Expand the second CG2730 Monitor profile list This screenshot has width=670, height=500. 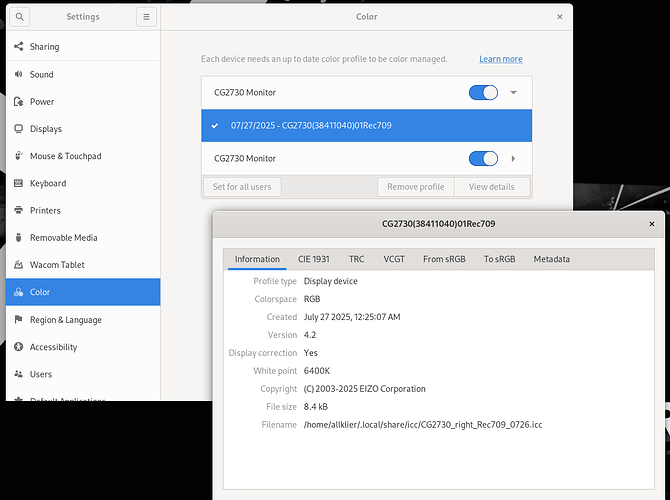(x=513, y=159)
